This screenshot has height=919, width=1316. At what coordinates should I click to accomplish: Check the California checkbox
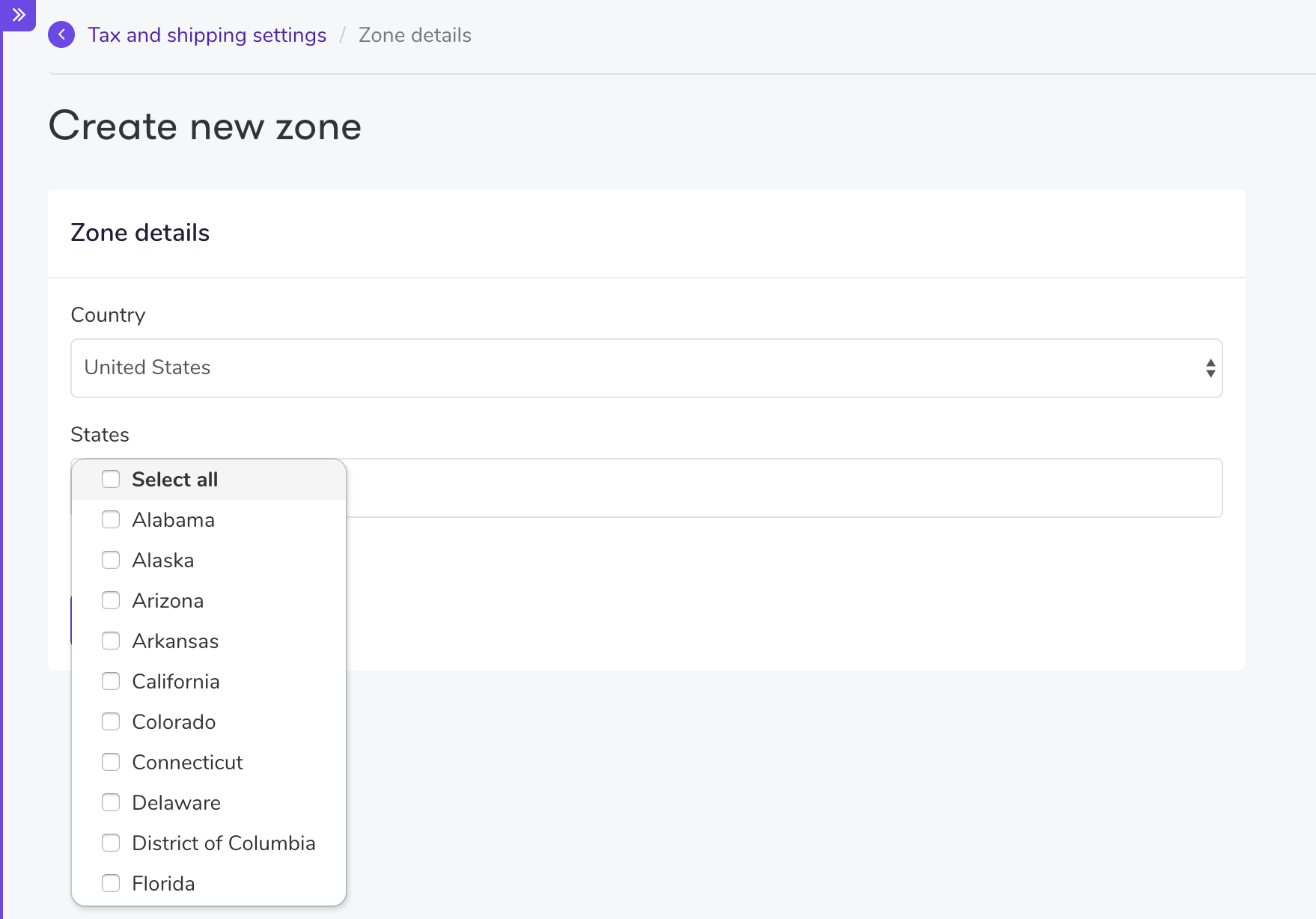click(111, 681)
